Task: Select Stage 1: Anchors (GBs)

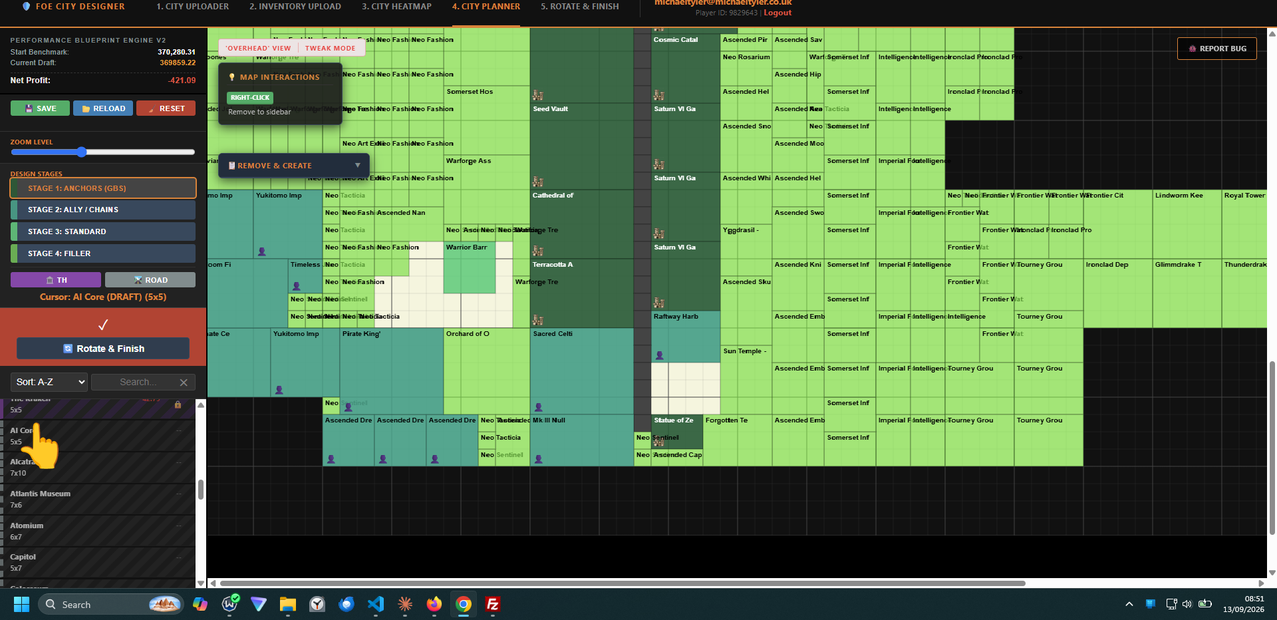Action: [103, 188]
